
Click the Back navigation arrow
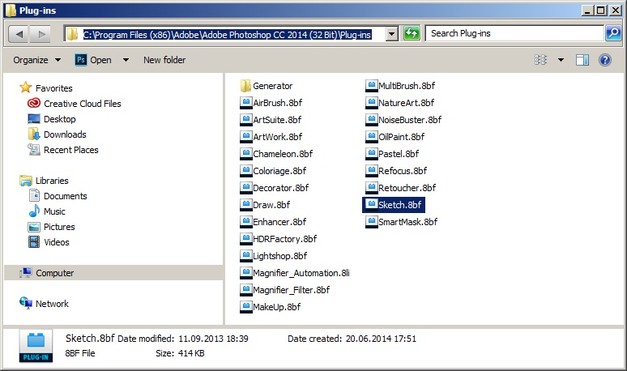click(x=19, y=34)
